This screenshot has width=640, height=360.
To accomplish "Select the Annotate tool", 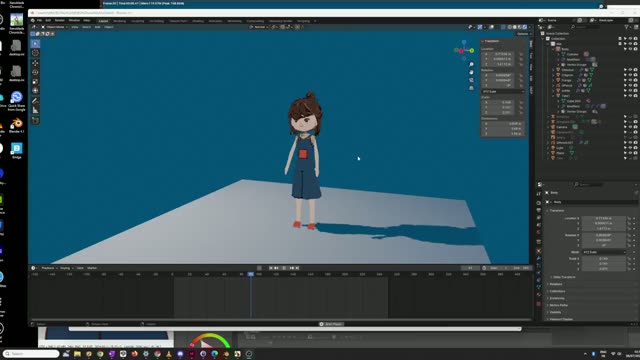I will click(36, 101).
